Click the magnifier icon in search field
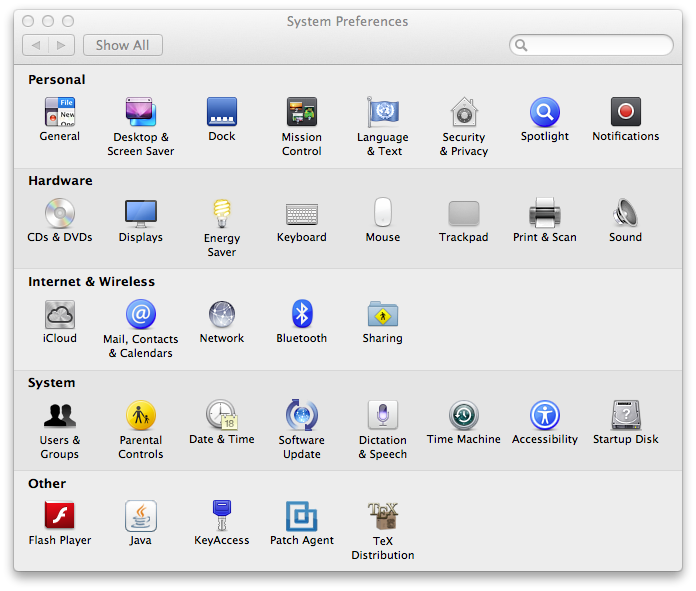Screen dimensions: 696x591 coord(521,45)
